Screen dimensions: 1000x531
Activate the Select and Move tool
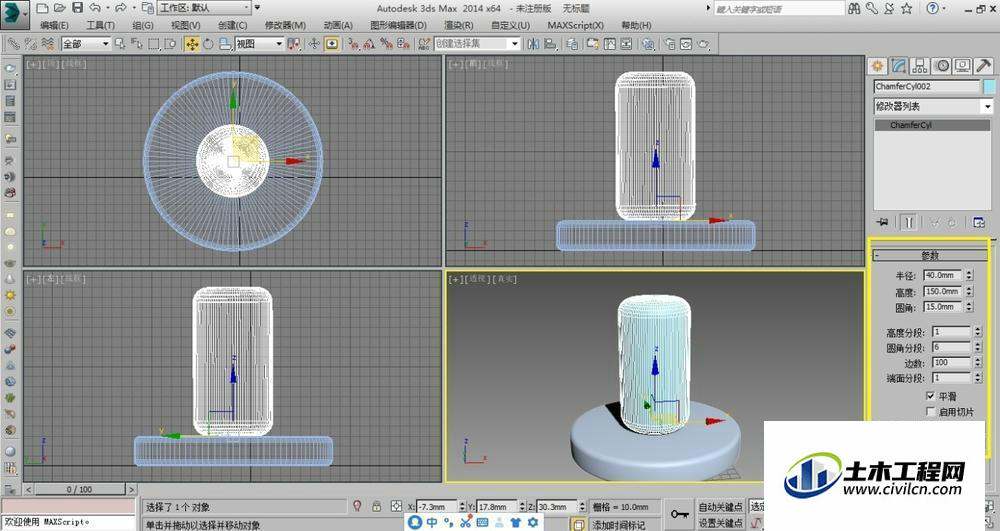(x=191, y=43)
